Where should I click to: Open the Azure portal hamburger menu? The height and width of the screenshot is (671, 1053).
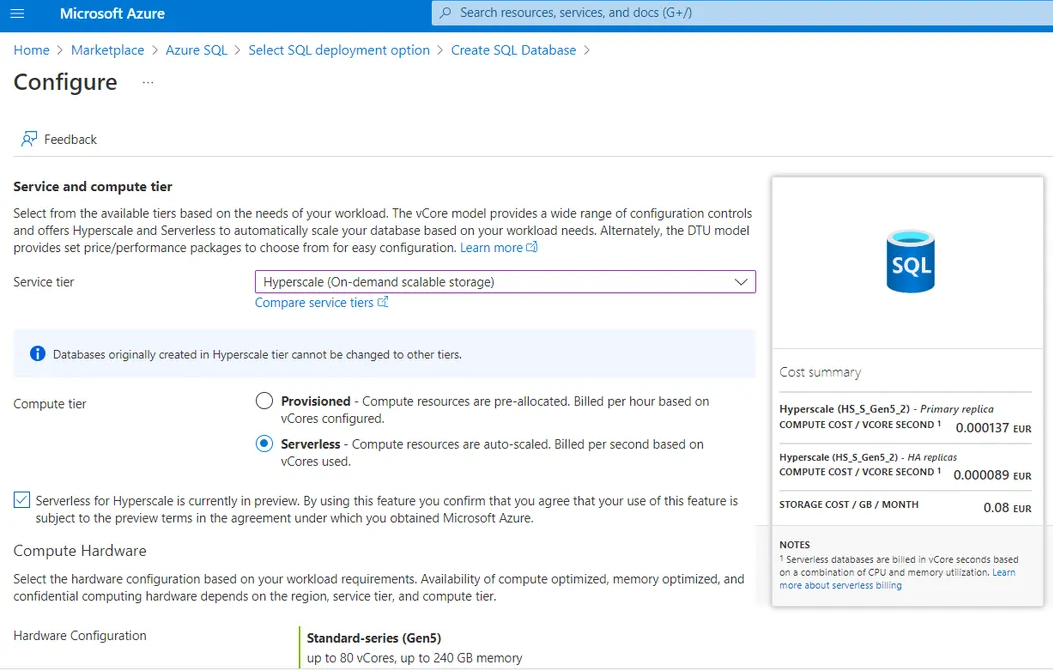click(16, 14)
